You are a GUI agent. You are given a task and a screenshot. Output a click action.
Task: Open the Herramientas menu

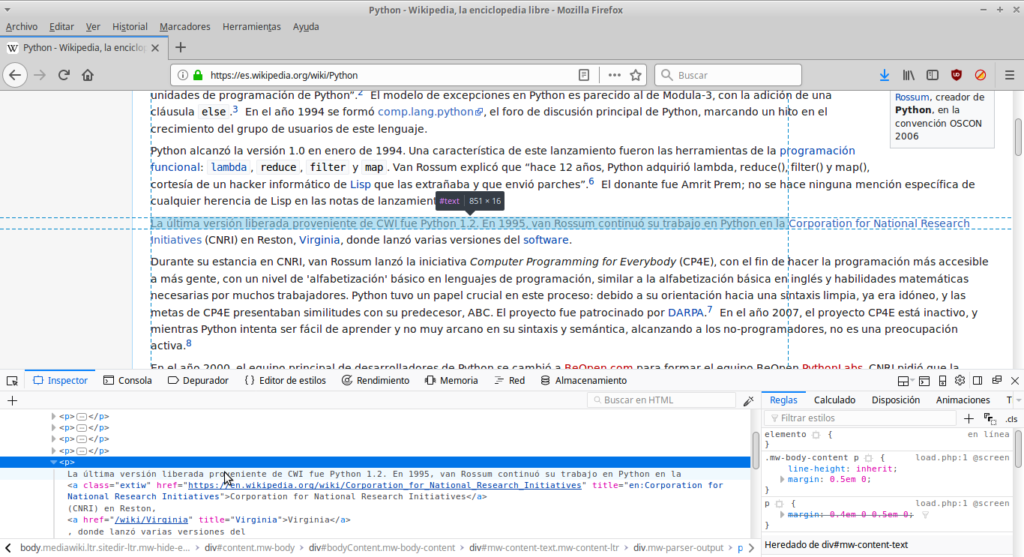coord(251,27)
